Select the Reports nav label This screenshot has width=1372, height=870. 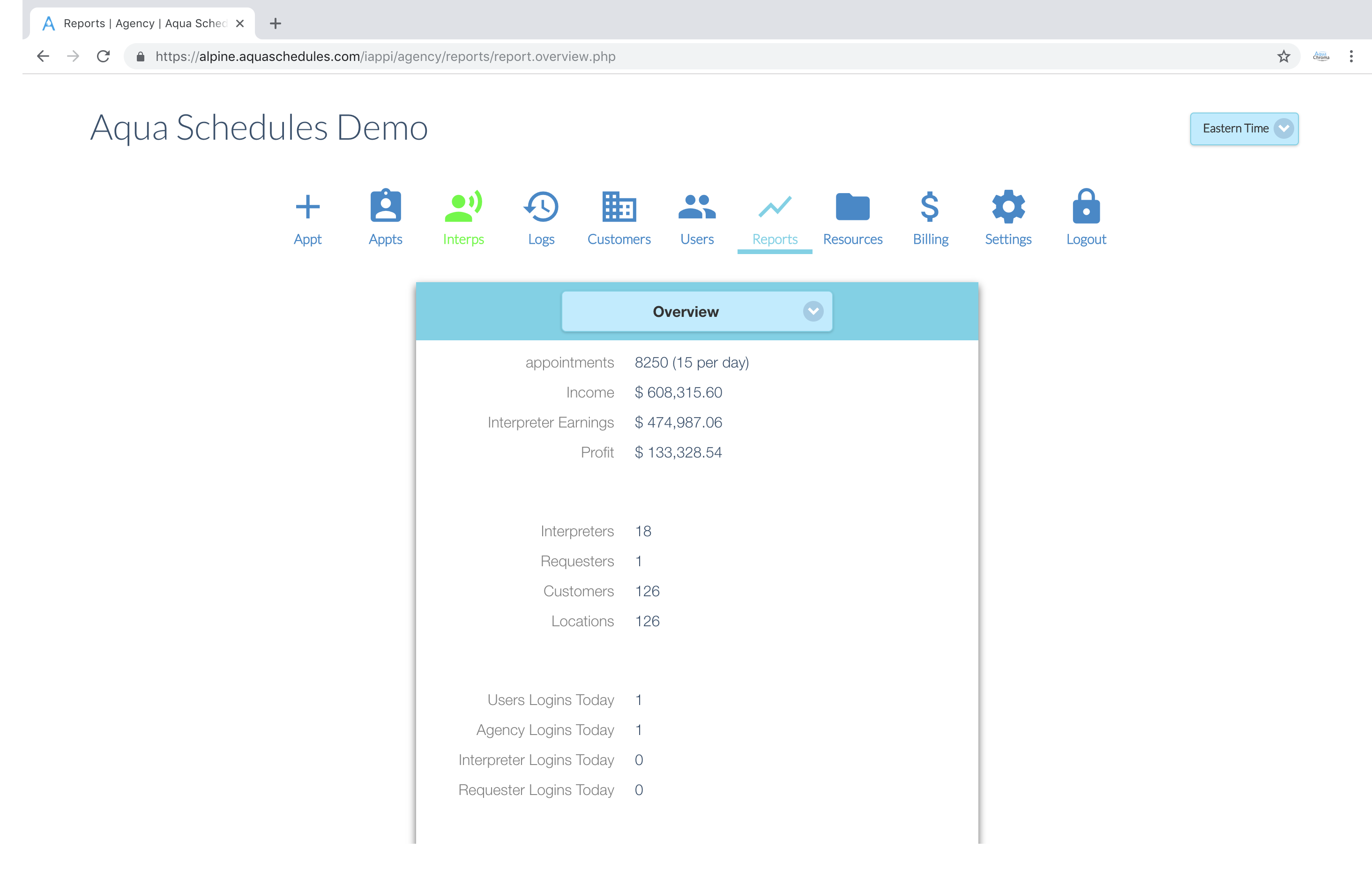pyautogui.click(x=775, y=239)
